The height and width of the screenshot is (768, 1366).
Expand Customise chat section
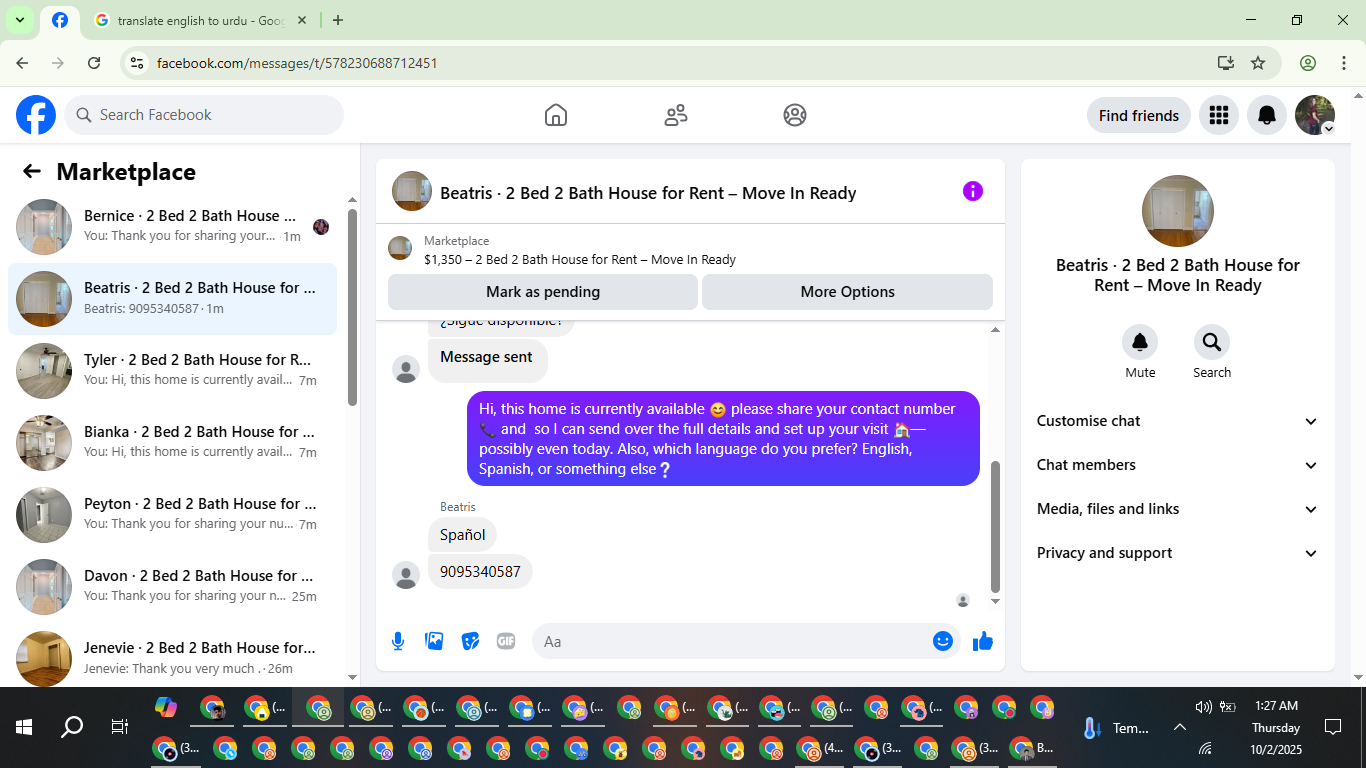click(x=1178, y=421)
